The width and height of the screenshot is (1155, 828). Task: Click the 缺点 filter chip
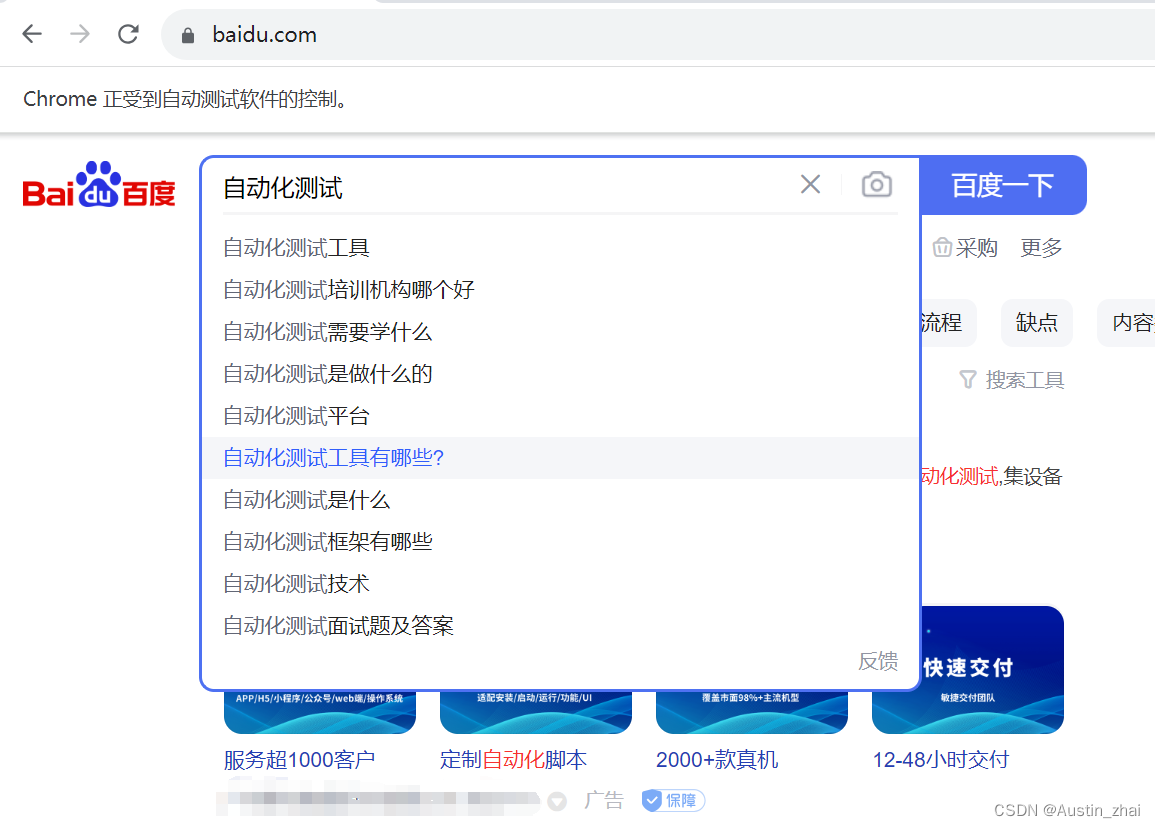(x=1036, y=323)
